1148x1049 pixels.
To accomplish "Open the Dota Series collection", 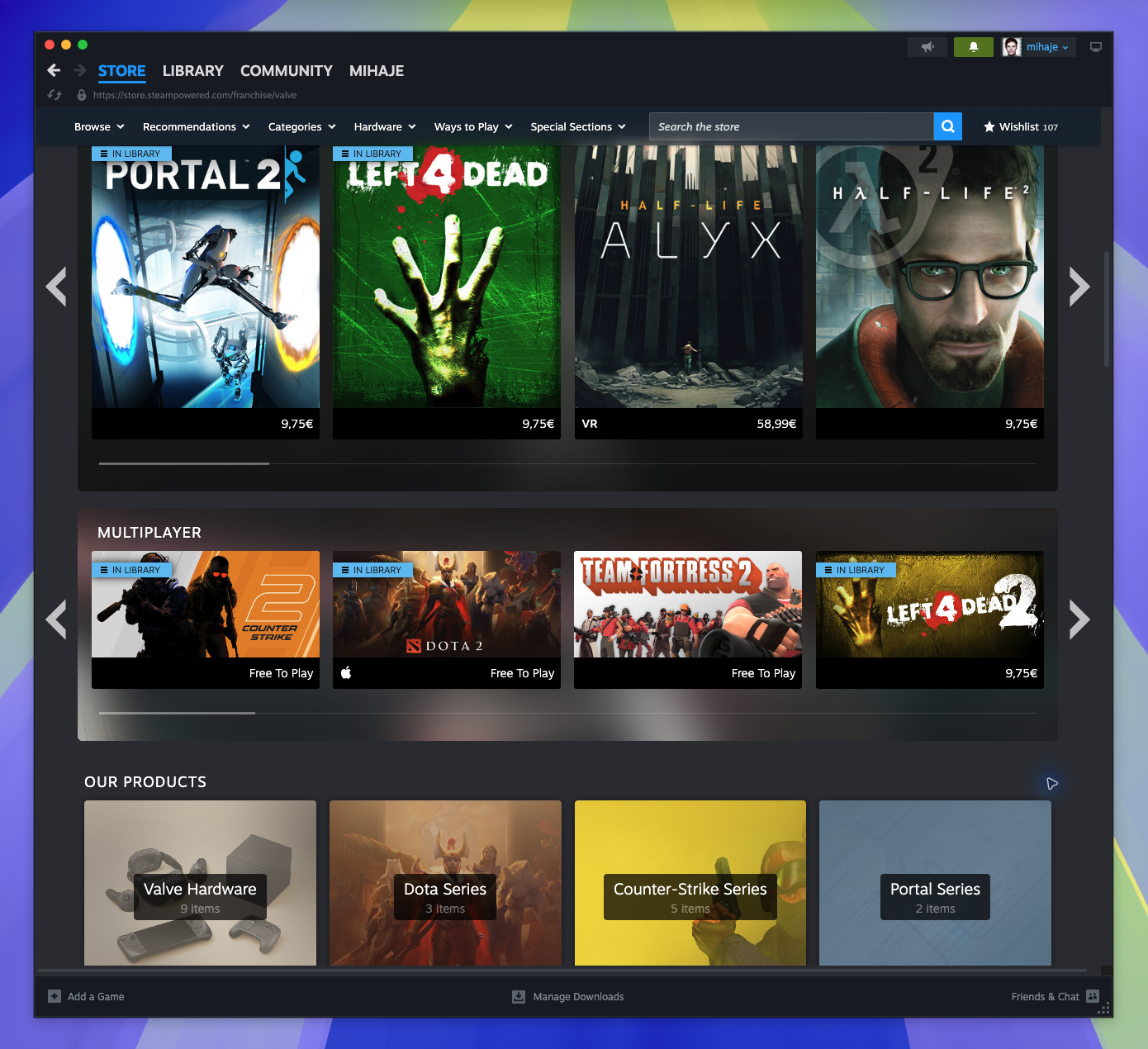I will [445, 883].
